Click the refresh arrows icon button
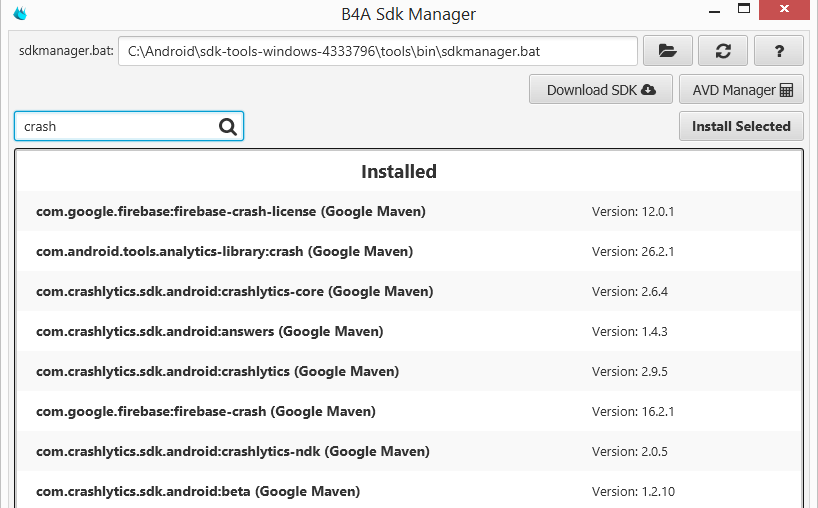This screenshot has width=818, height=508. pos(723,51)
